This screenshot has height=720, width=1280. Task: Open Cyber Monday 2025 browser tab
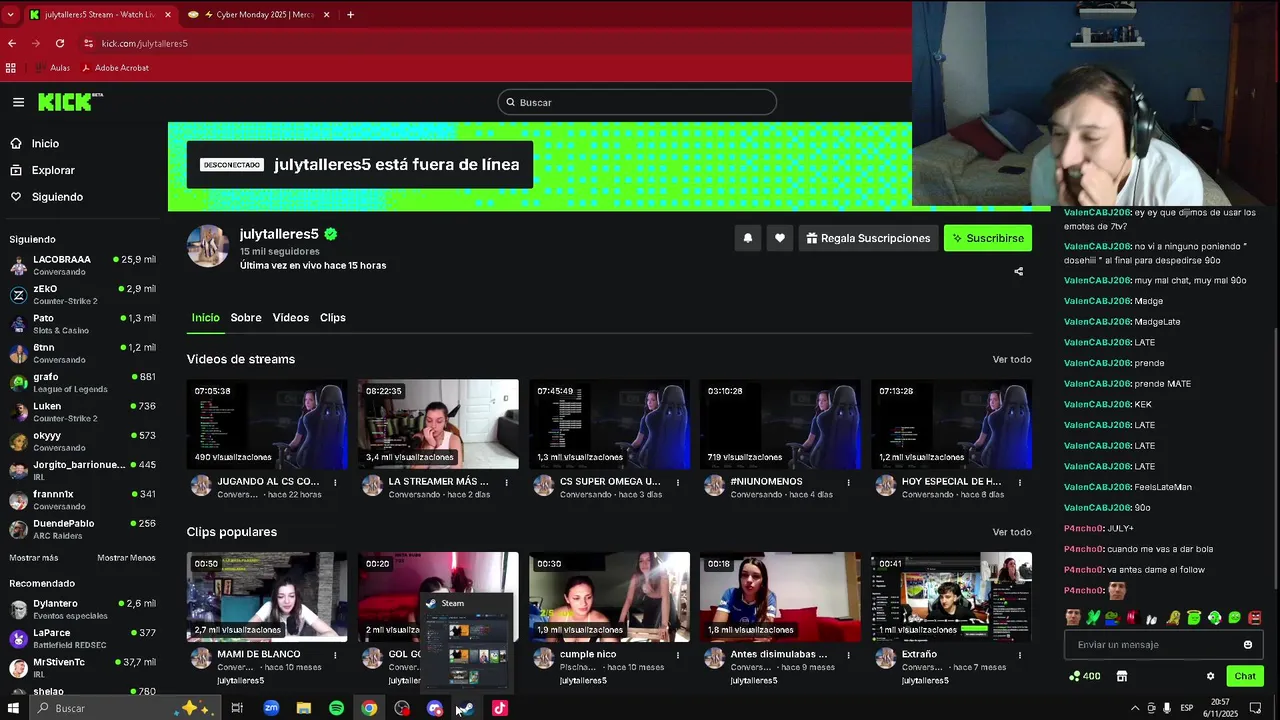click(257, 15)
